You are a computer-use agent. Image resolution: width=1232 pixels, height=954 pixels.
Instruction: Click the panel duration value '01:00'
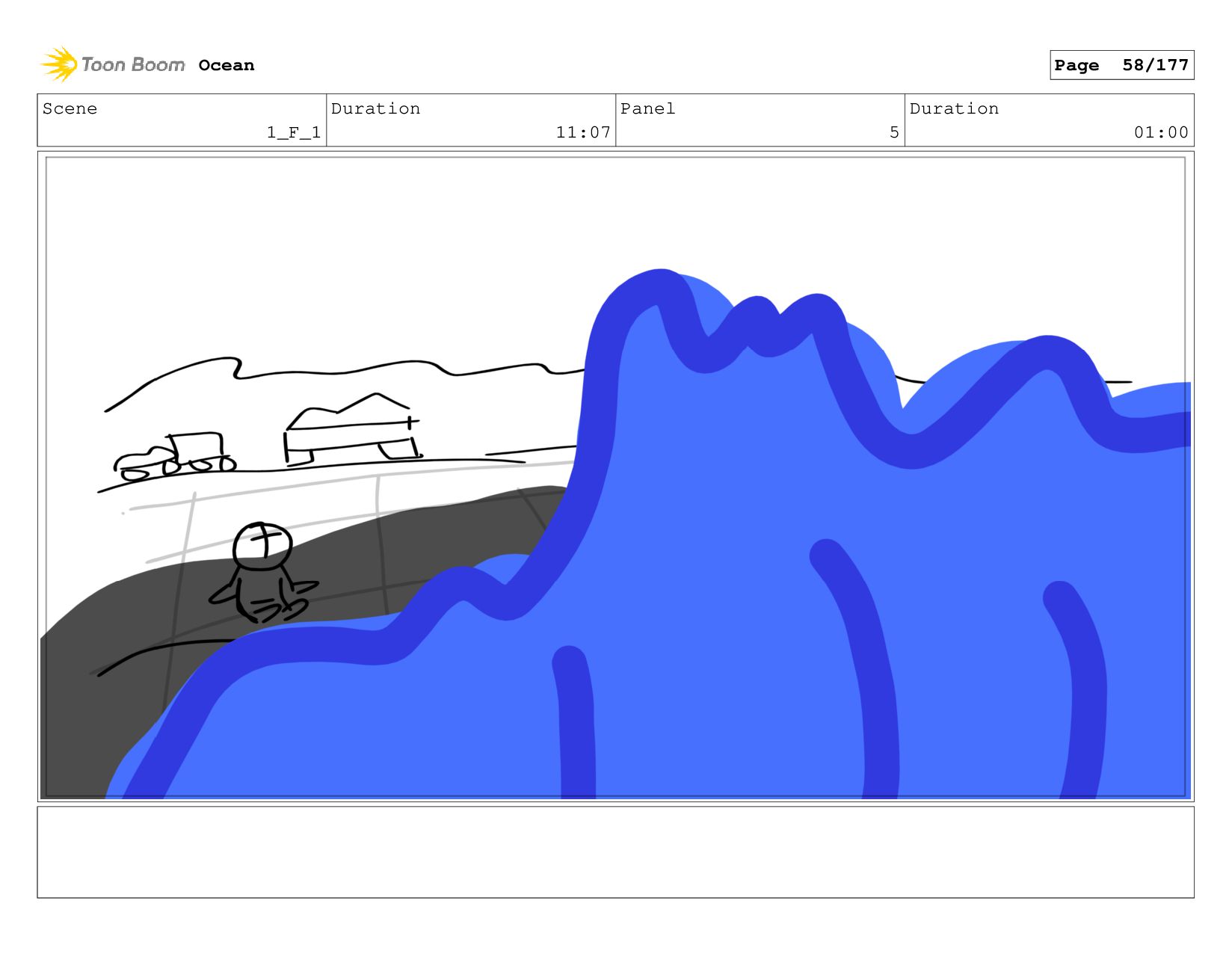tap(1161, 132)
